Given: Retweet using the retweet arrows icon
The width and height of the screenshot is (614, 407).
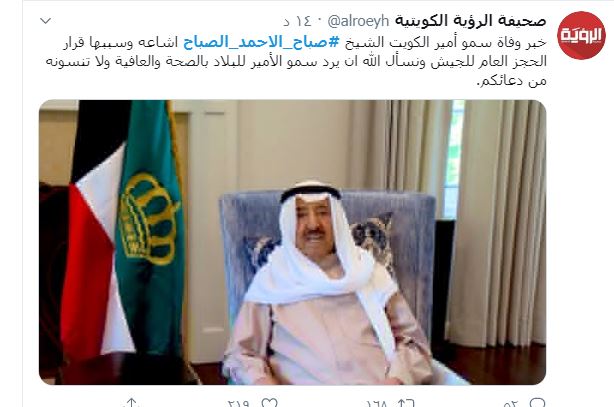Looking at the screenshot, I should click(x=406, y=403).
